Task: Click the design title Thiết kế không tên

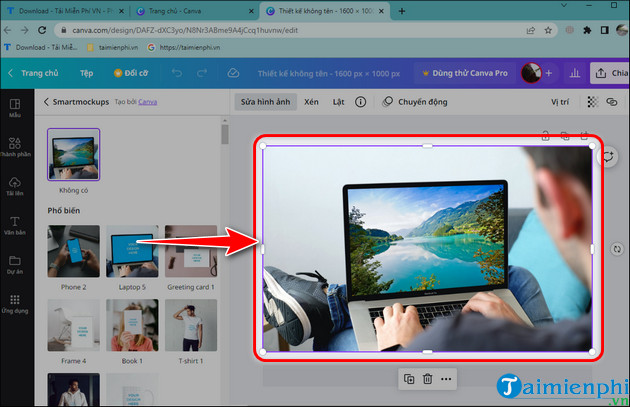Action: pyautogui.click(x=329, y=74)
